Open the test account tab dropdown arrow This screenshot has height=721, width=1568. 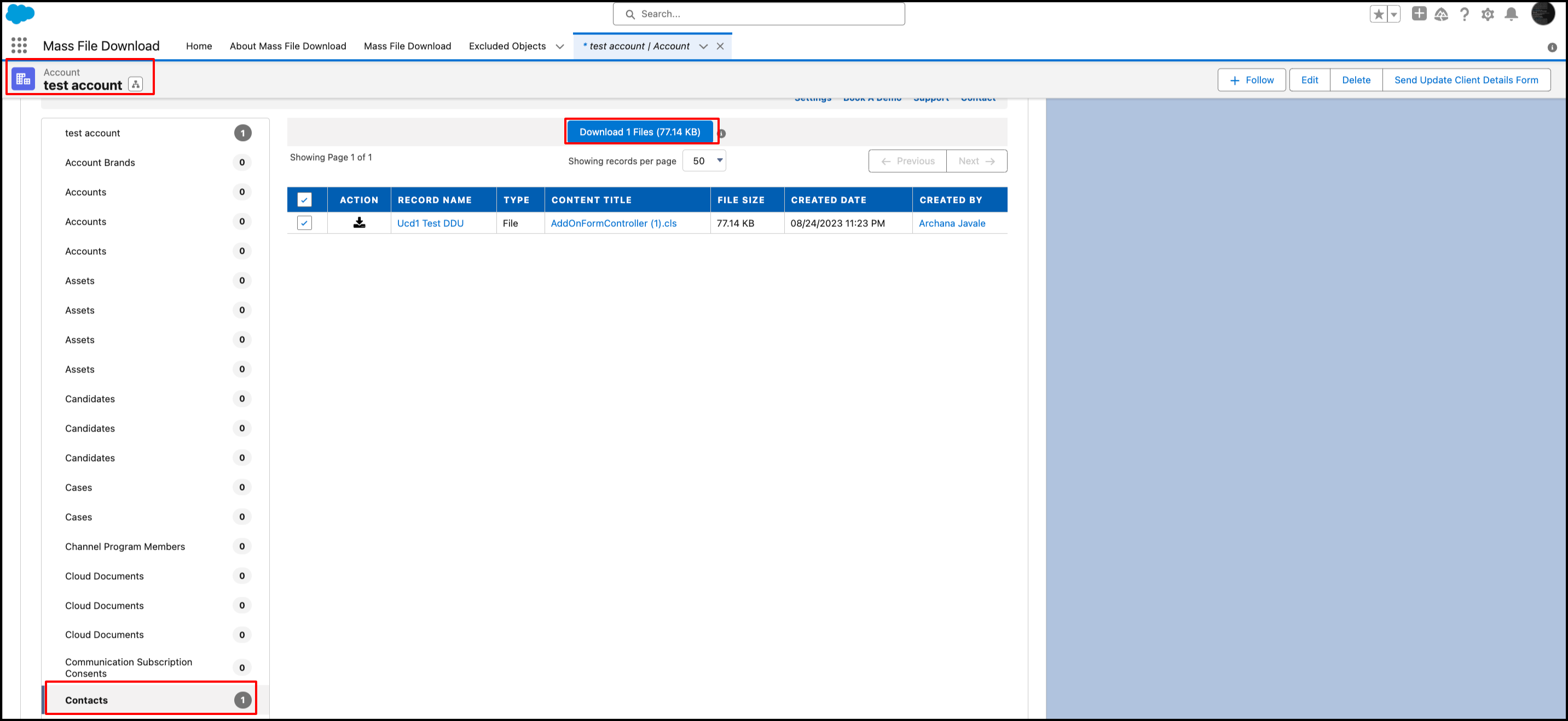(703, 46)
